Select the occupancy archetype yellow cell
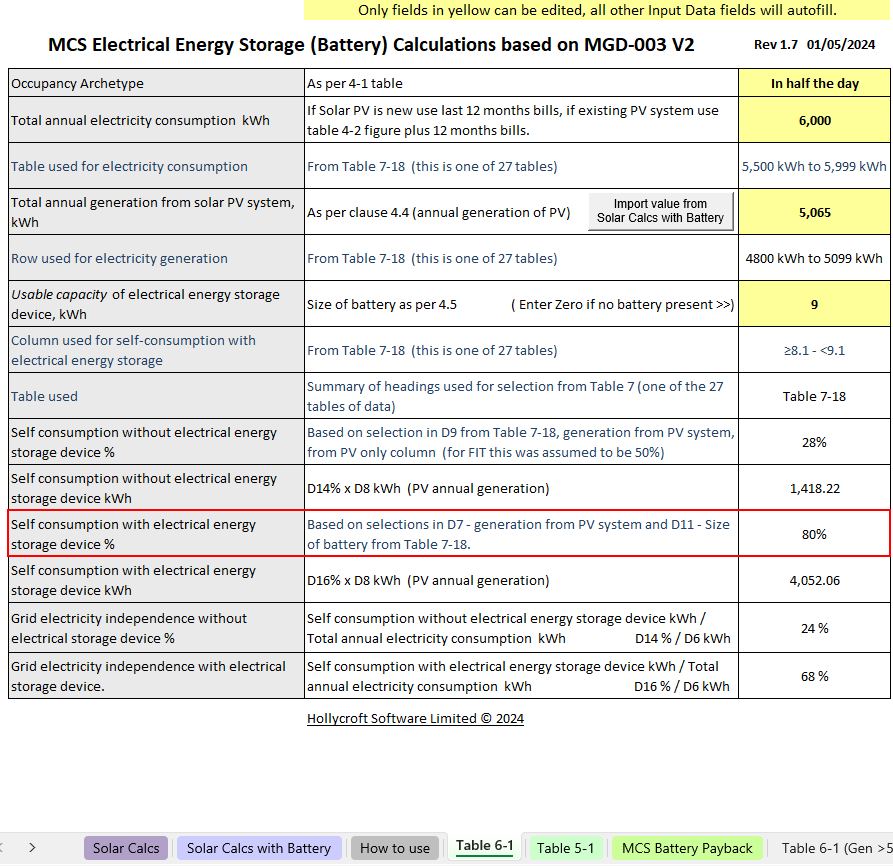 coord(814,83)
